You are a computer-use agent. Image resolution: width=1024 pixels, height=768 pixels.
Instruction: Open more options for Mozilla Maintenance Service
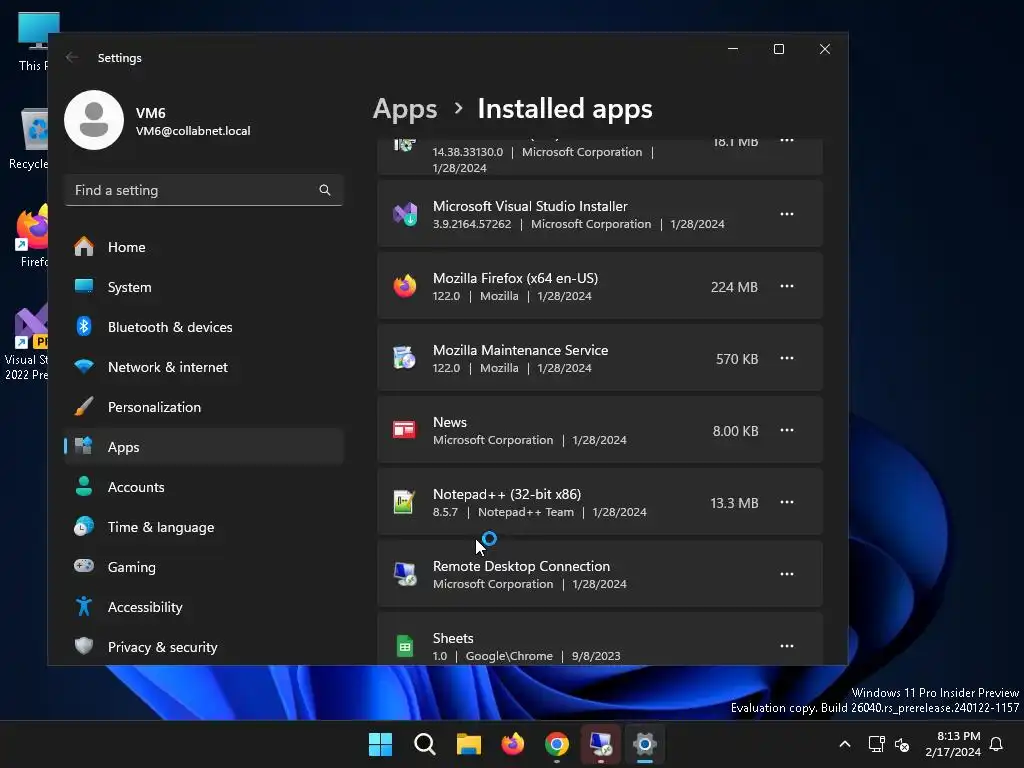787,358
